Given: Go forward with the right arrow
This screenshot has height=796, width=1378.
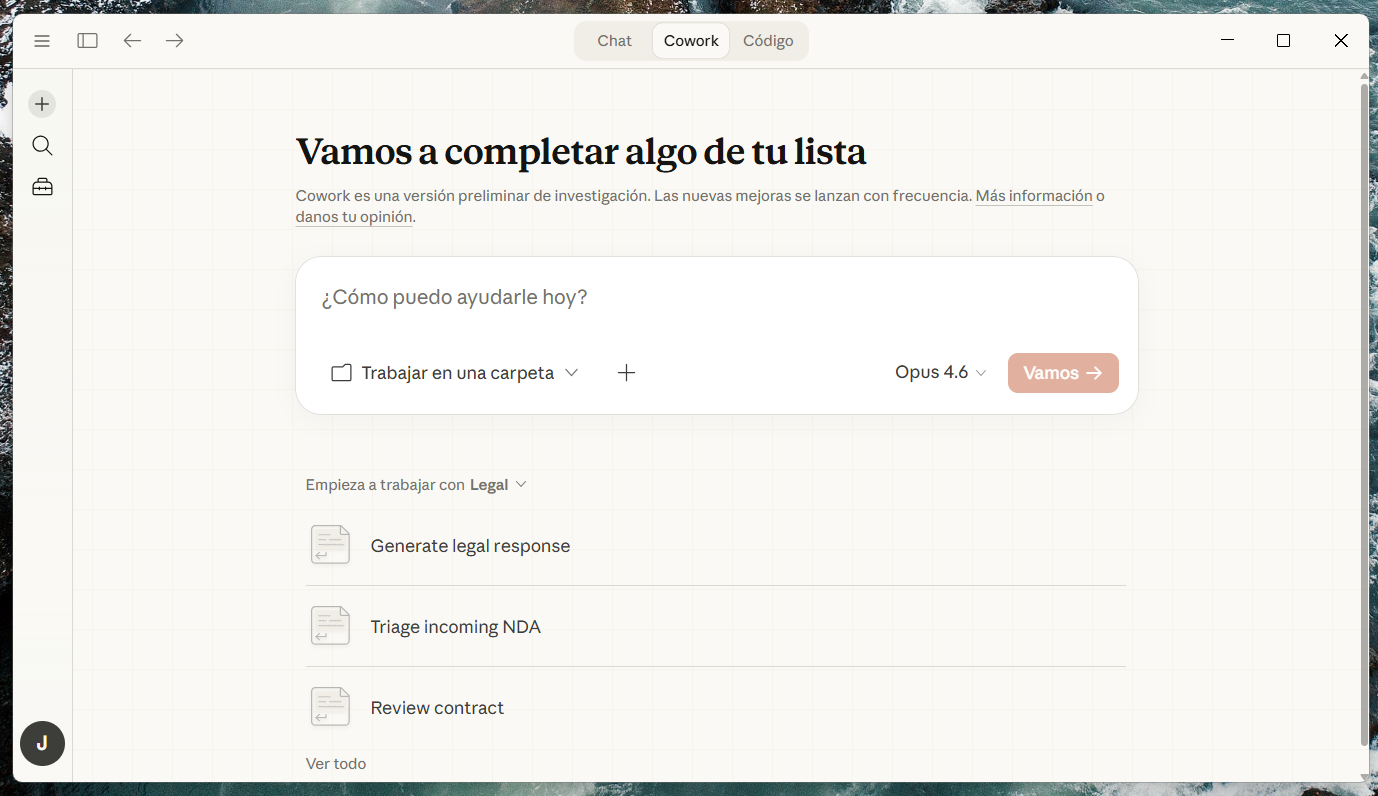Looking at the screenshot, I should click(175, 41).
